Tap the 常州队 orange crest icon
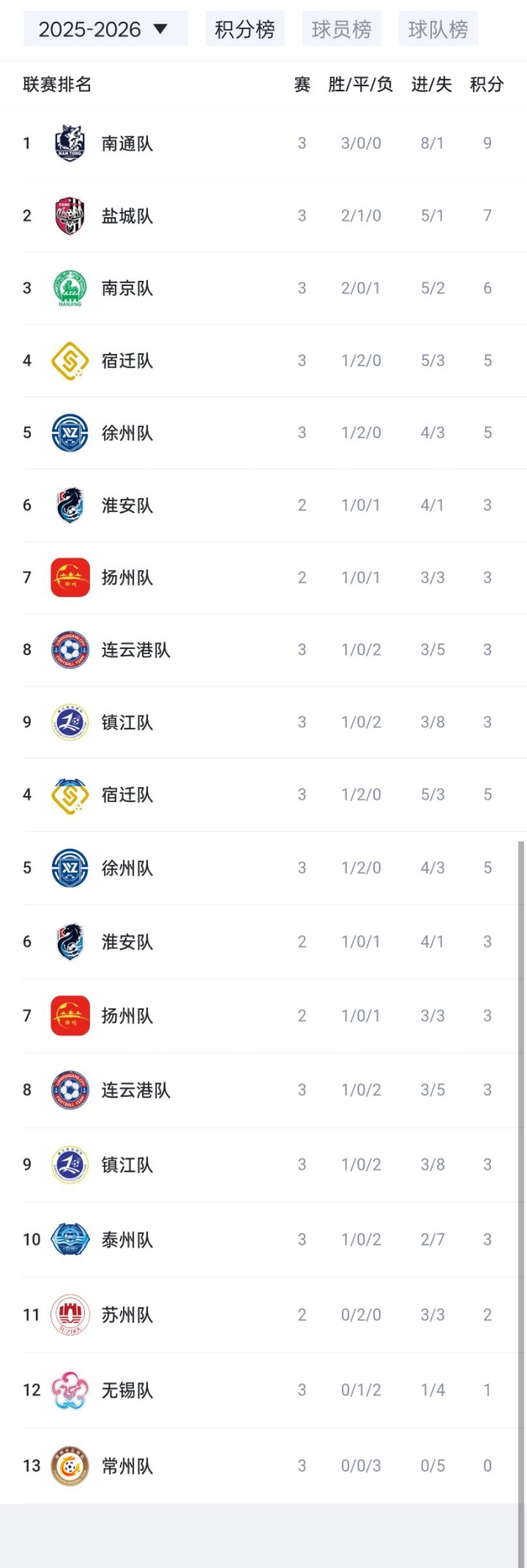Screen dimensions: 527x1568 70,1466
